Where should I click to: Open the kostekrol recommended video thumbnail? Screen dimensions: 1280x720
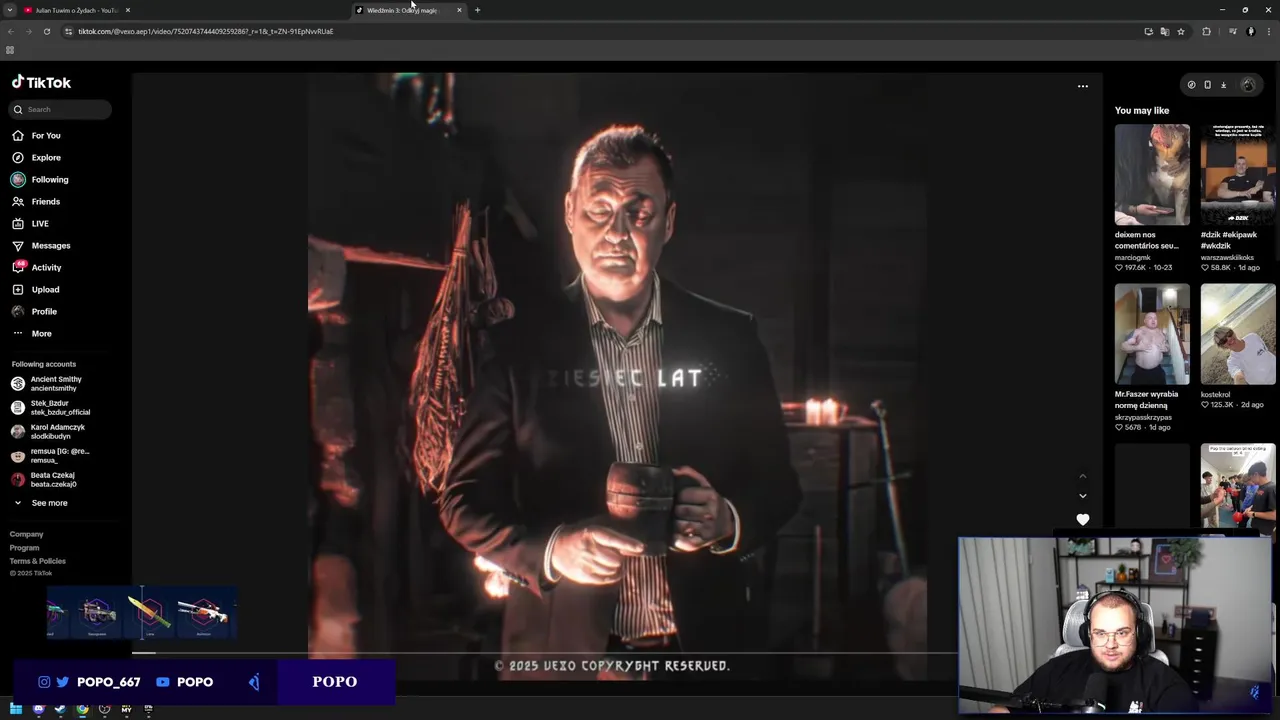(1238, 334)
